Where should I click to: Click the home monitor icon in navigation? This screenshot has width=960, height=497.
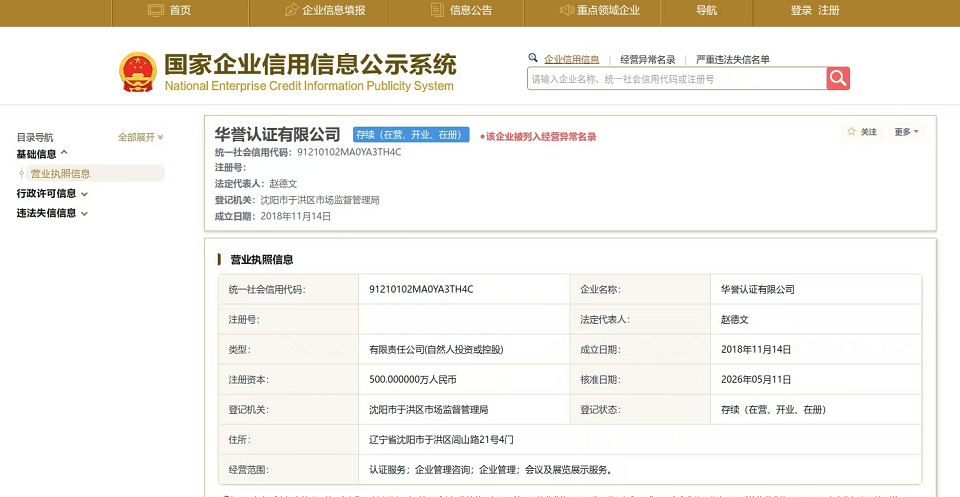156,10
